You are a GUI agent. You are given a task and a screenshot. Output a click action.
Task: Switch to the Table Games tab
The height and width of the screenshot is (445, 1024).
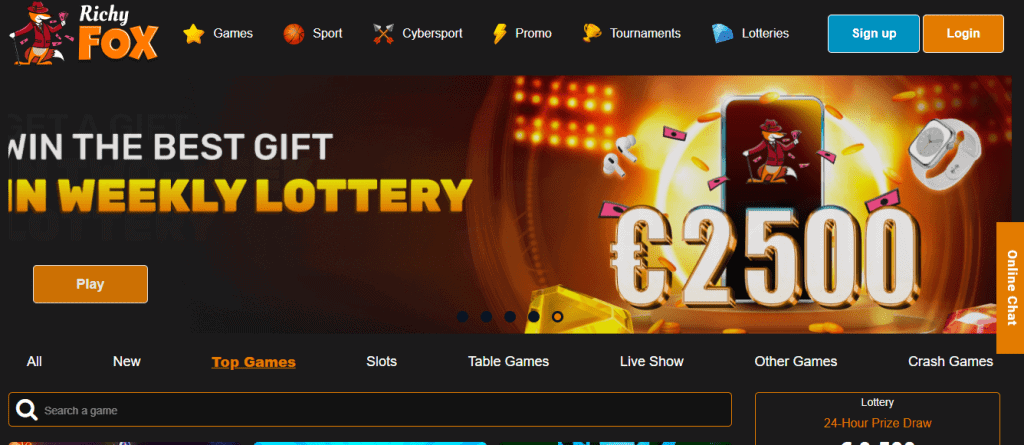(508, 361)
